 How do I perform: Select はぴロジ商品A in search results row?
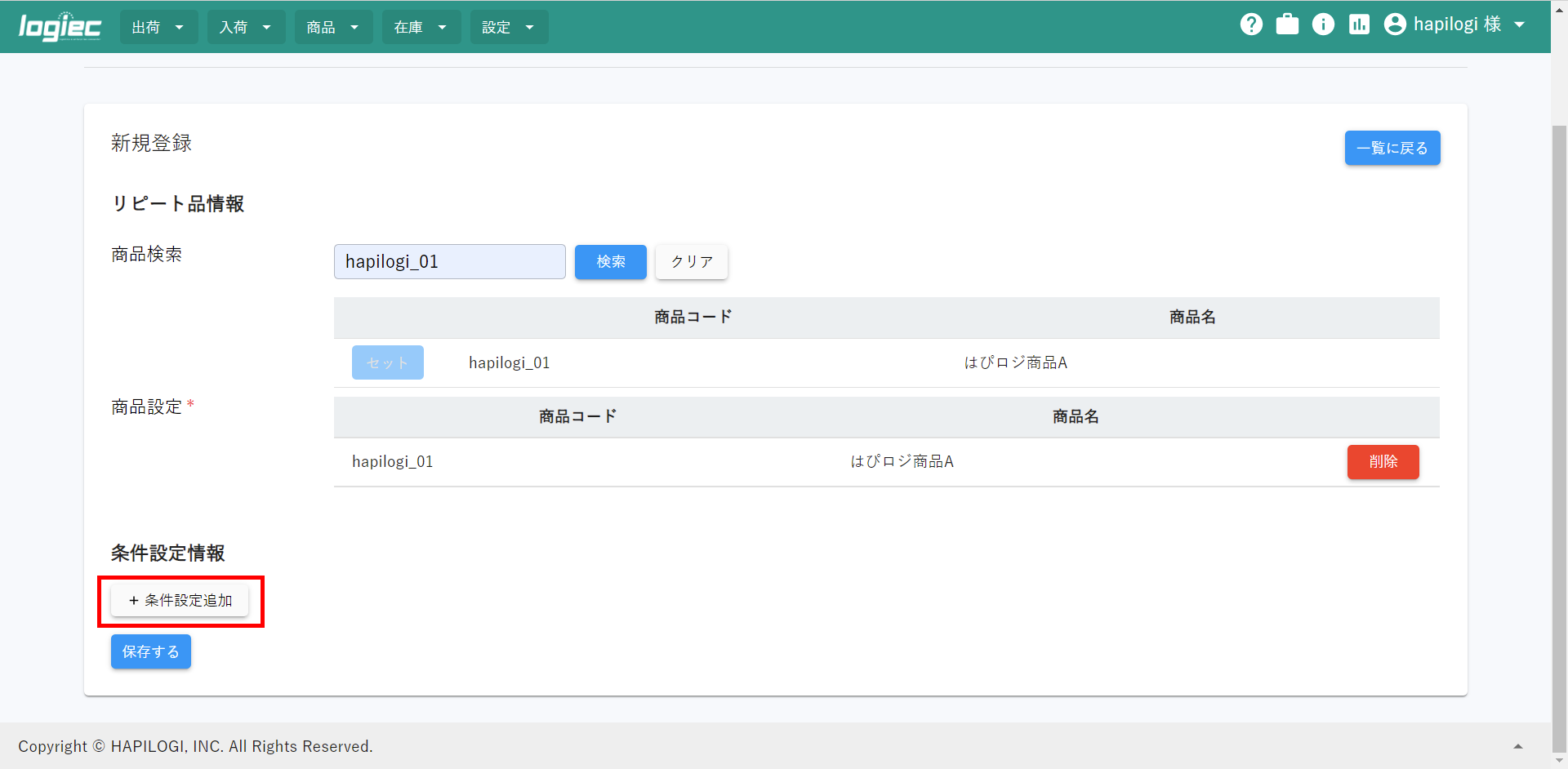(x=1015, y=362)
